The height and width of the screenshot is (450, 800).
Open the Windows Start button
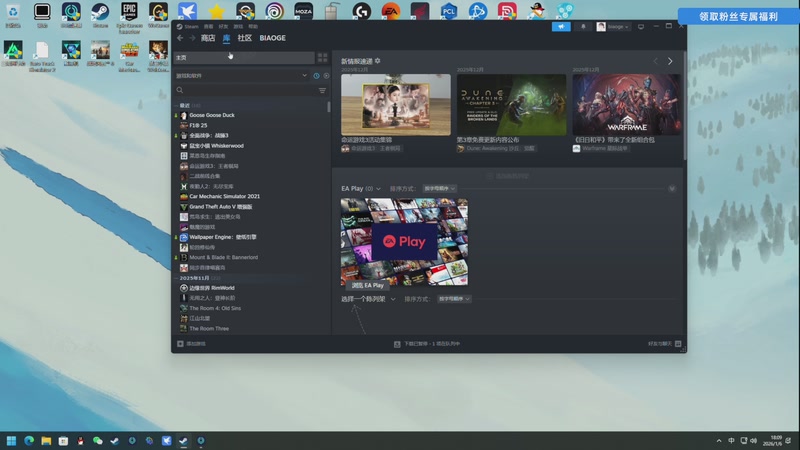[11, 440]
